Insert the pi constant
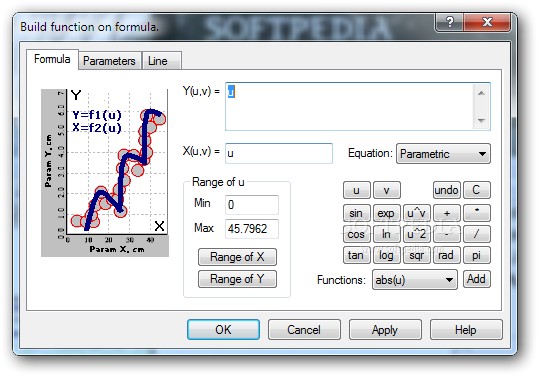 point(477,255)
